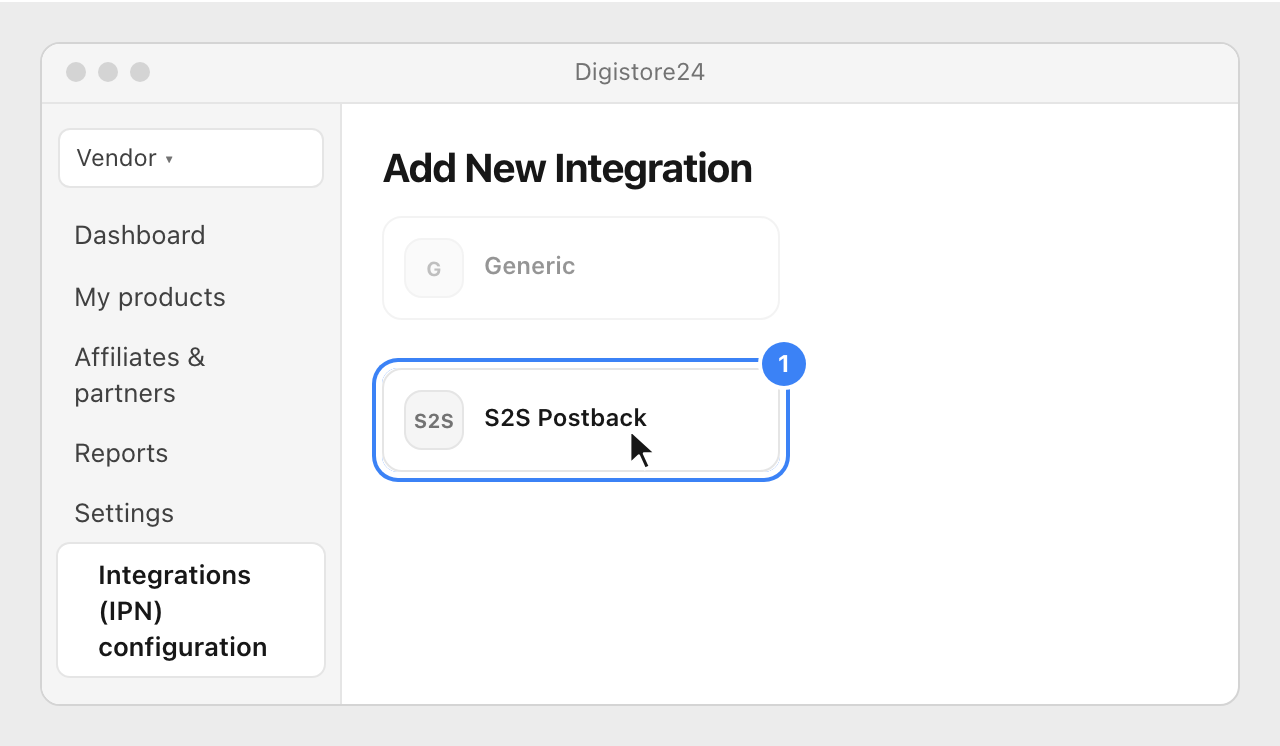Open My products section
Image resolution: width=1280 pixels, height=746 pixels.
150,297
